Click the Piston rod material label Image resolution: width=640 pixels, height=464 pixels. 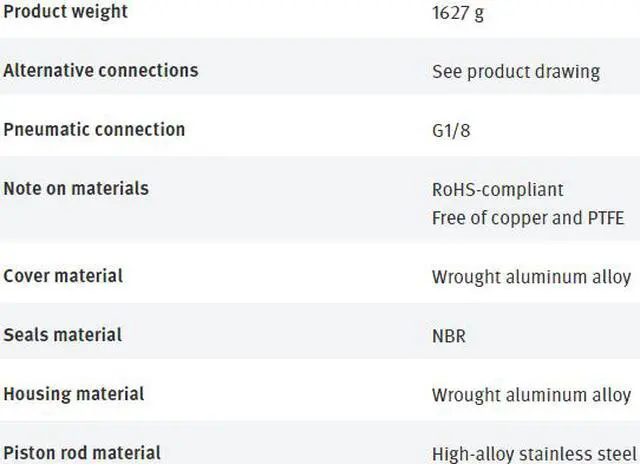(82, 453)
